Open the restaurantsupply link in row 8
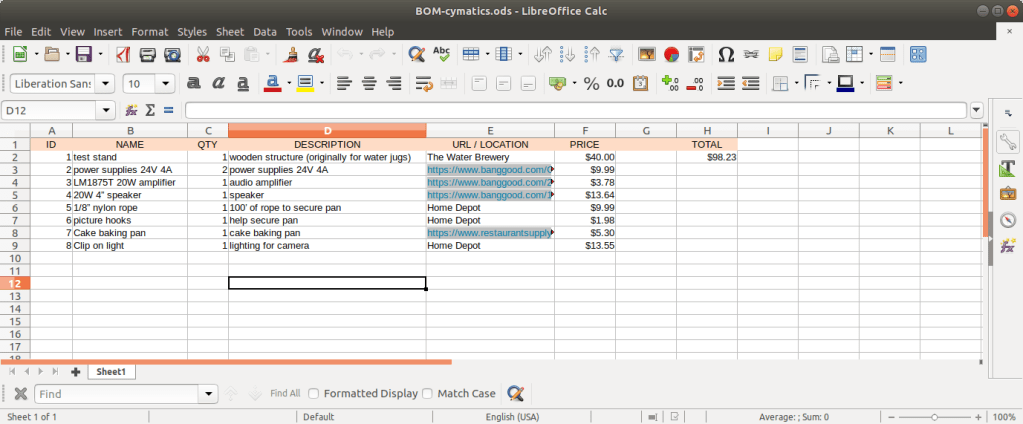This screenshot has width=1023, height=424. (x=489, y=232)
